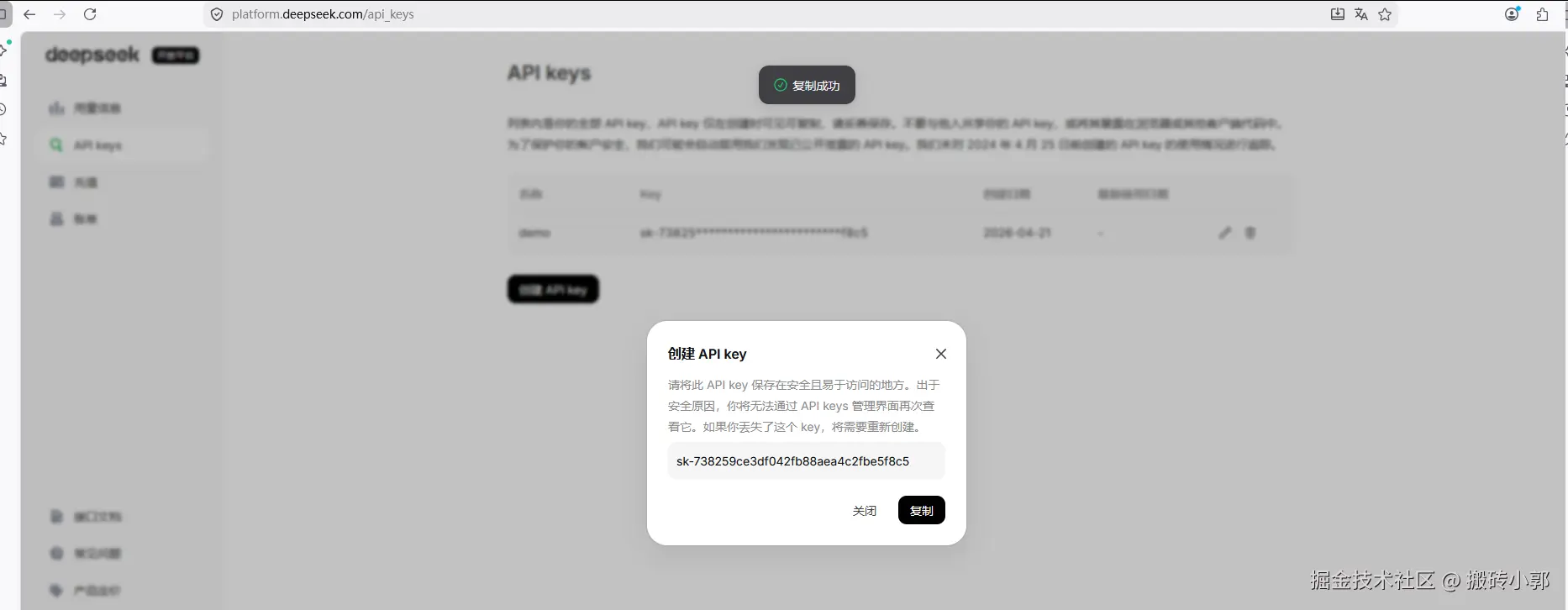Click the 关闭 button in the dialog
Image resolution: width=1568 pixels, height=610 pixels.
(864, 510)
